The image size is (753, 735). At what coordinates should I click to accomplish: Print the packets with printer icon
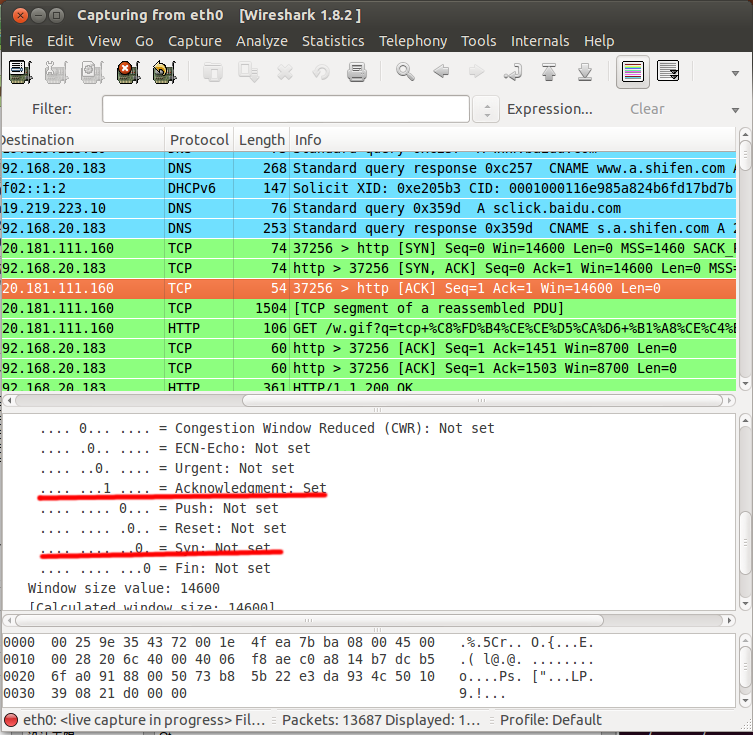pyautogui.click(x=357, y=72)
